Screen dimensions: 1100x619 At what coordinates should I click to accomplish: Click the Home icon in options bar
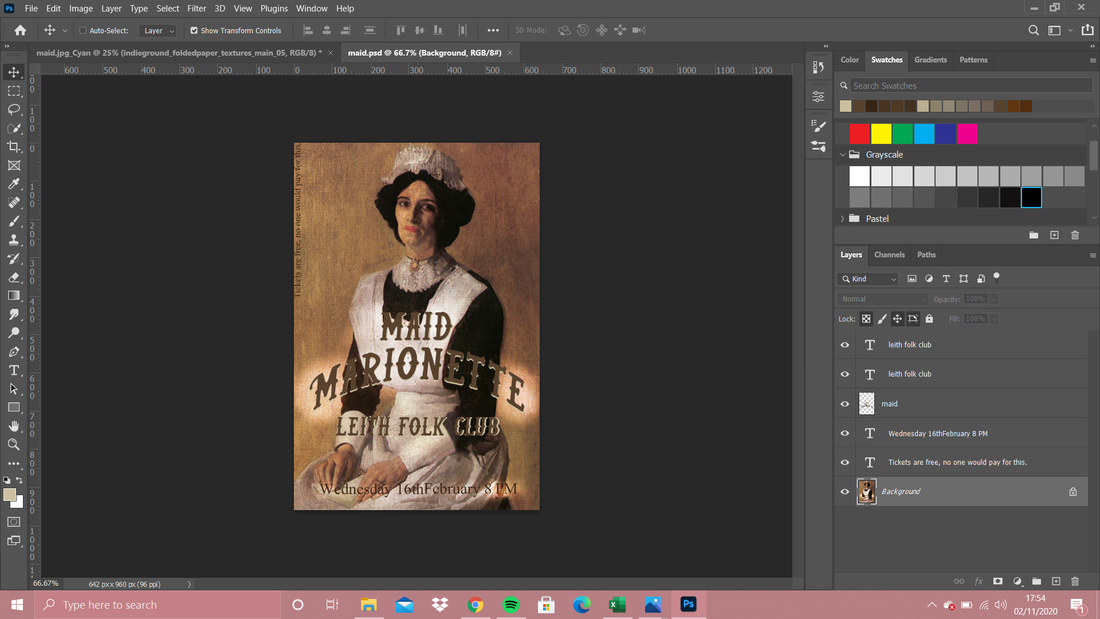pos(20,30)
